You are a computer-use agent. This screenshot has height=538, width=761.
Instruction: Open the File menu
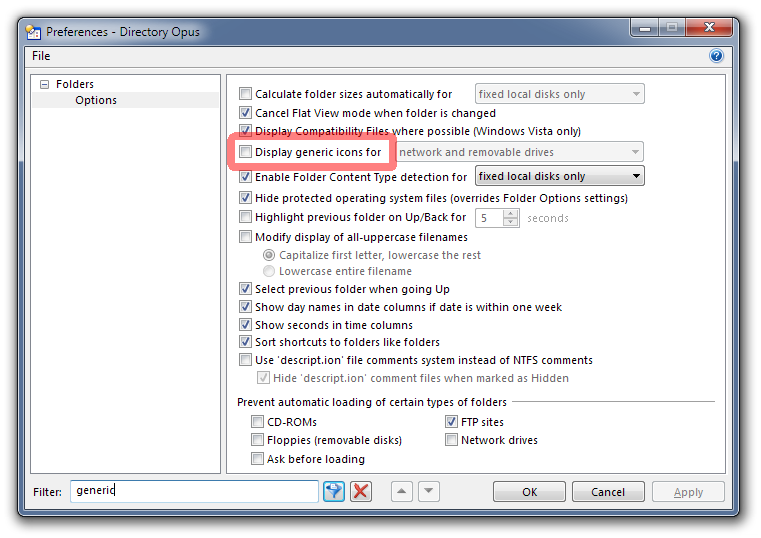pyautogui.click(x=41, y=56)
